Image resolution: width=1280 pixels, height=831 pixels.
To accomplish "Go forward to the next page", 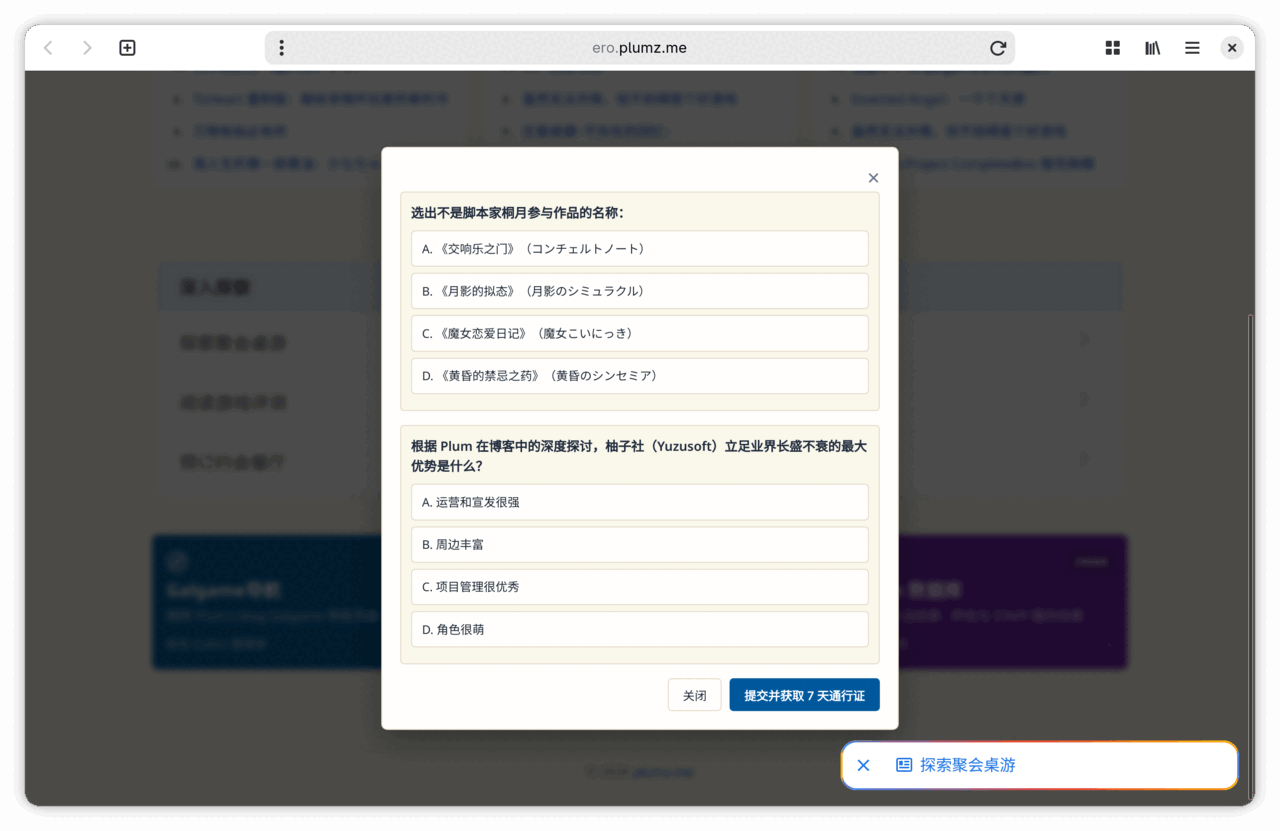I will (x=87, y=48).
